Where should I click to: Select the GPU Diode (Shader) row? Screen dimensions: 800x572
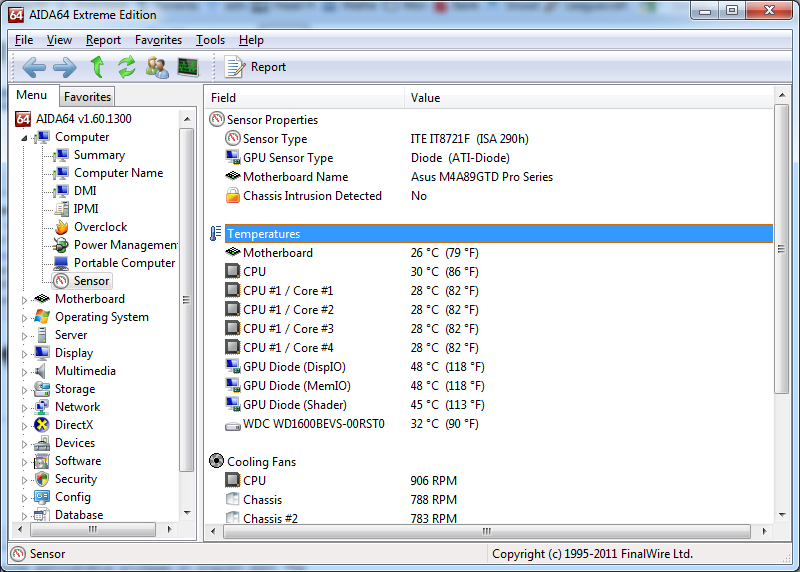[490, 405]
